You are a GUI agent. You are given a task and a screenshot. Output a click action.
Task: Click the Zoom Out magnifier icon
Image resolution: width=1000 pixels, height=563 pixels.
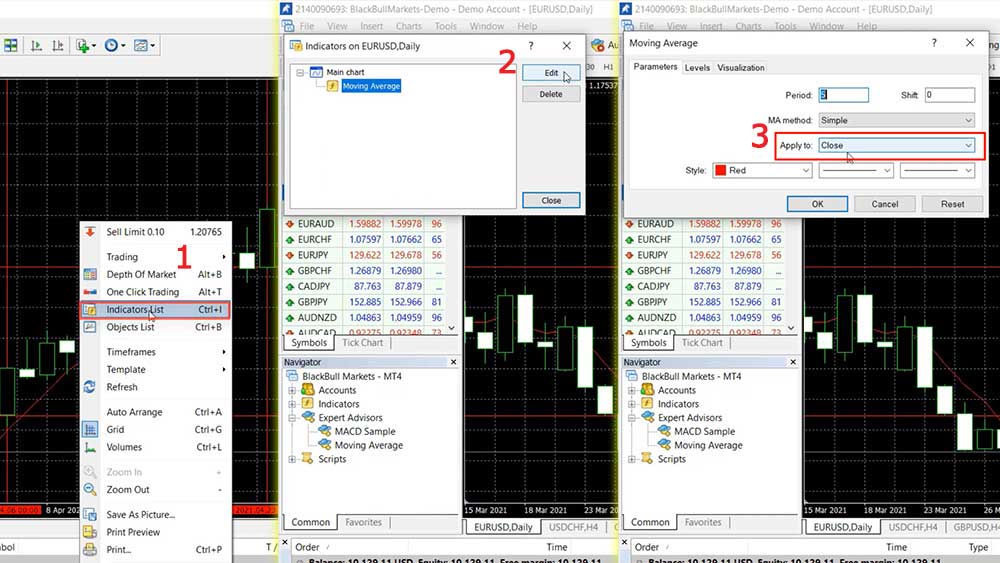pyautogui.click(x=90, y=490)
